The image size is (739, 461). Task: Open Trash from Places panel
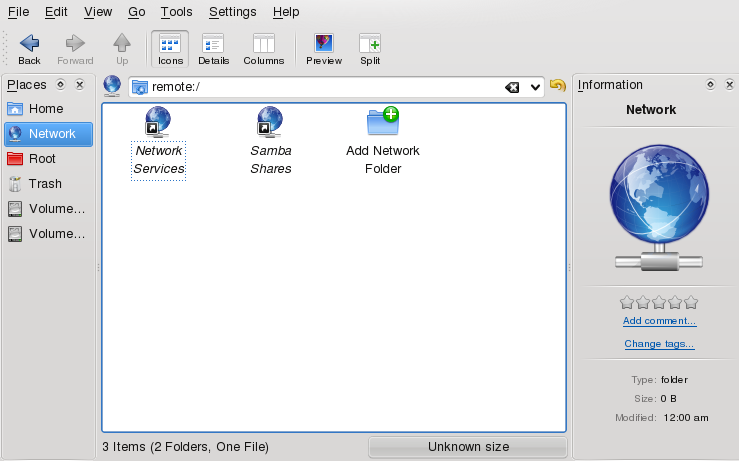pyautogui.click(x=48, y=184)
